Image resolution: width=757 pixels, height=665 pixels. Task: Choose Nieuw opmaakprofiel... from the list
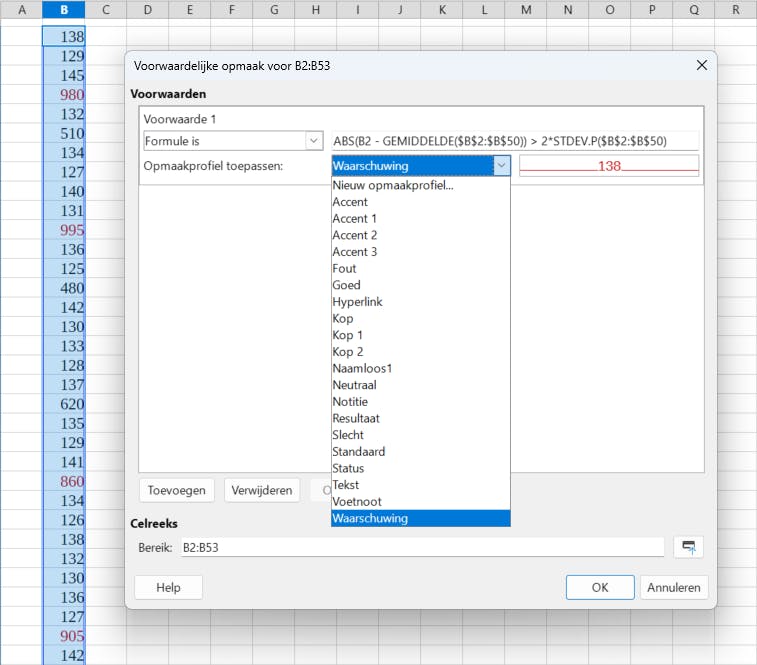pyautogui.click(x=421, y=185)
